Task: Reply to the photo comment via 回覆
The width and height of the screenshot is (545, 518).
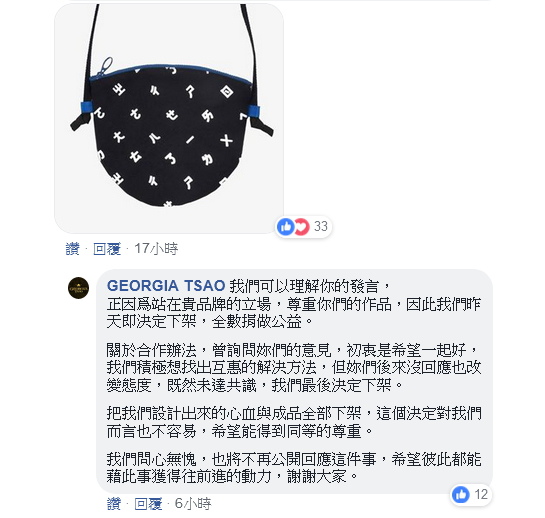Action: click(x=107, y=249)
